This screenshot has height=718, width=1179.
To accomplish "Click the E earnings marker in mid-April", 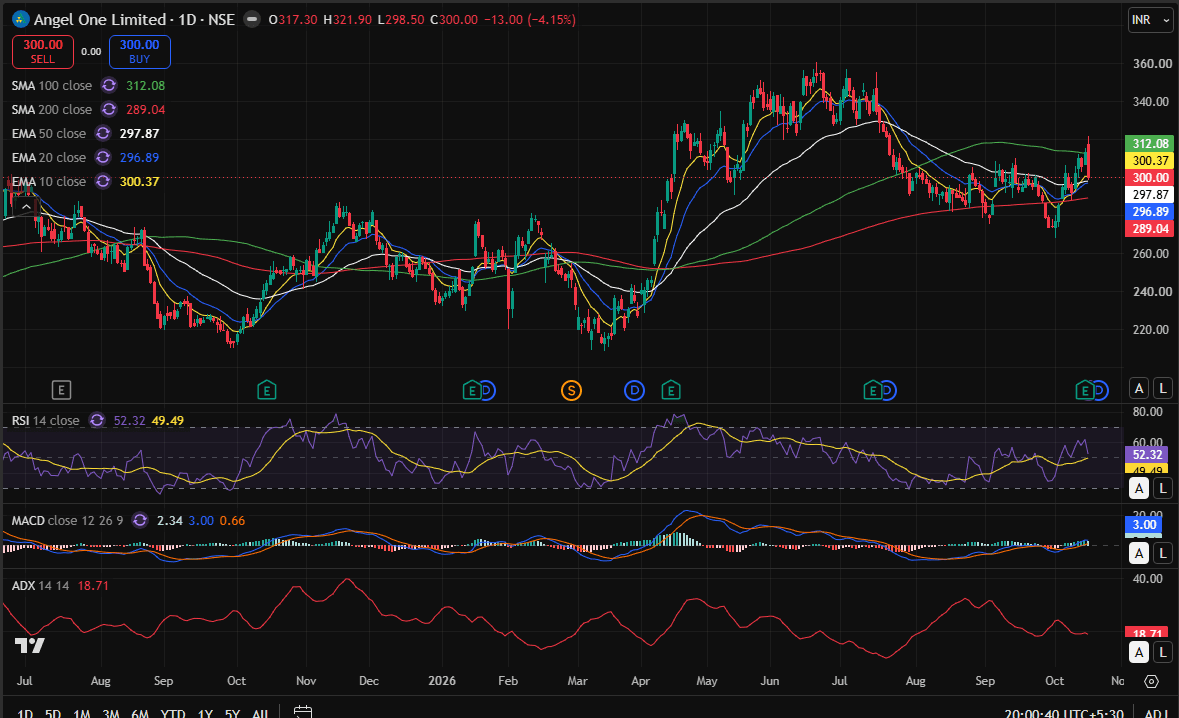I will point(671,390).
